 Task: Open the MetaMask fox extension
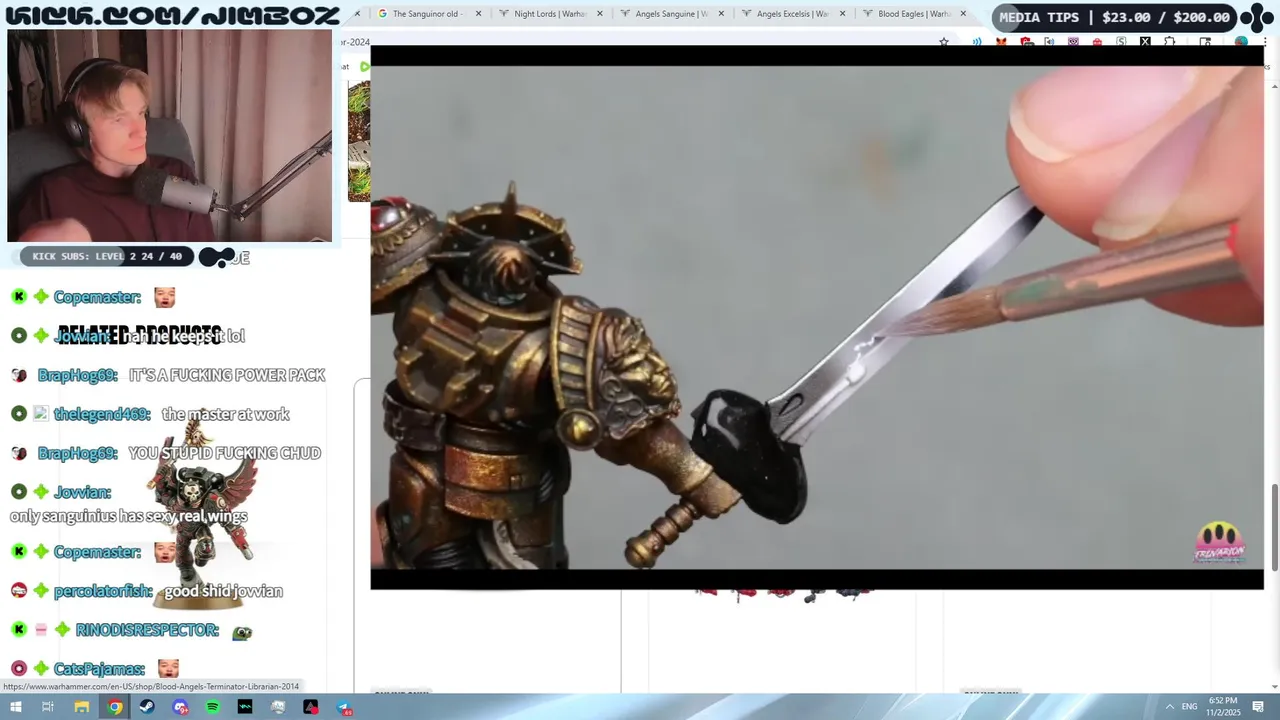pyautogui.click(x=1001, y=42)
